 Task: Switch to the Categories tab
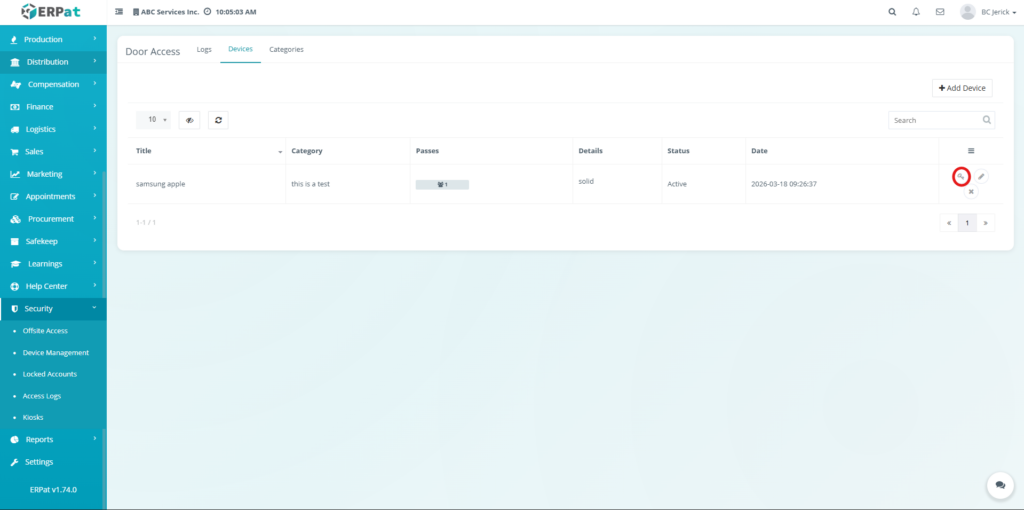286,49
